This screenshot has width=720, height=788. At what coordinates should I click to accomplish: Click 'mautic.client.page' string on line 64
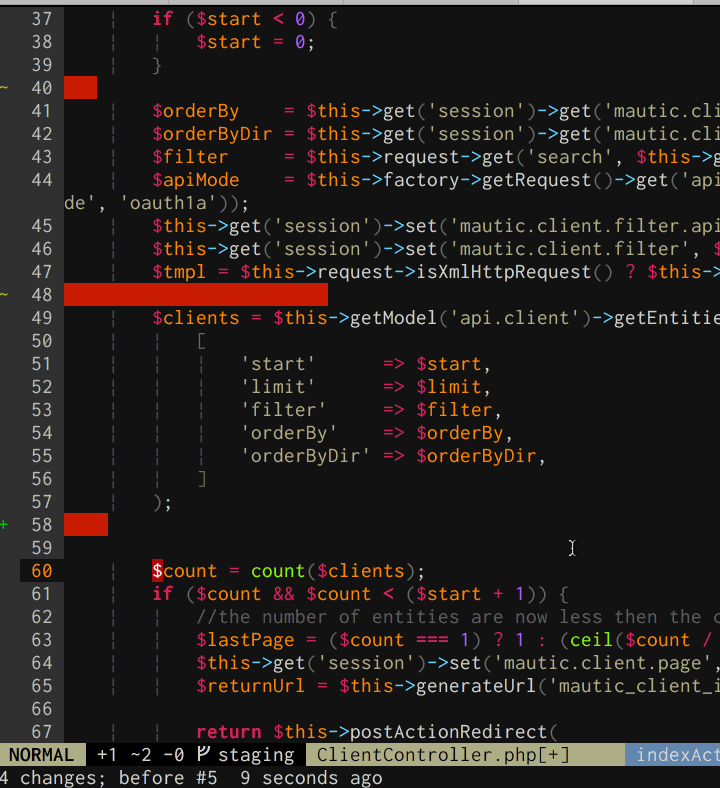pos(602,663)
